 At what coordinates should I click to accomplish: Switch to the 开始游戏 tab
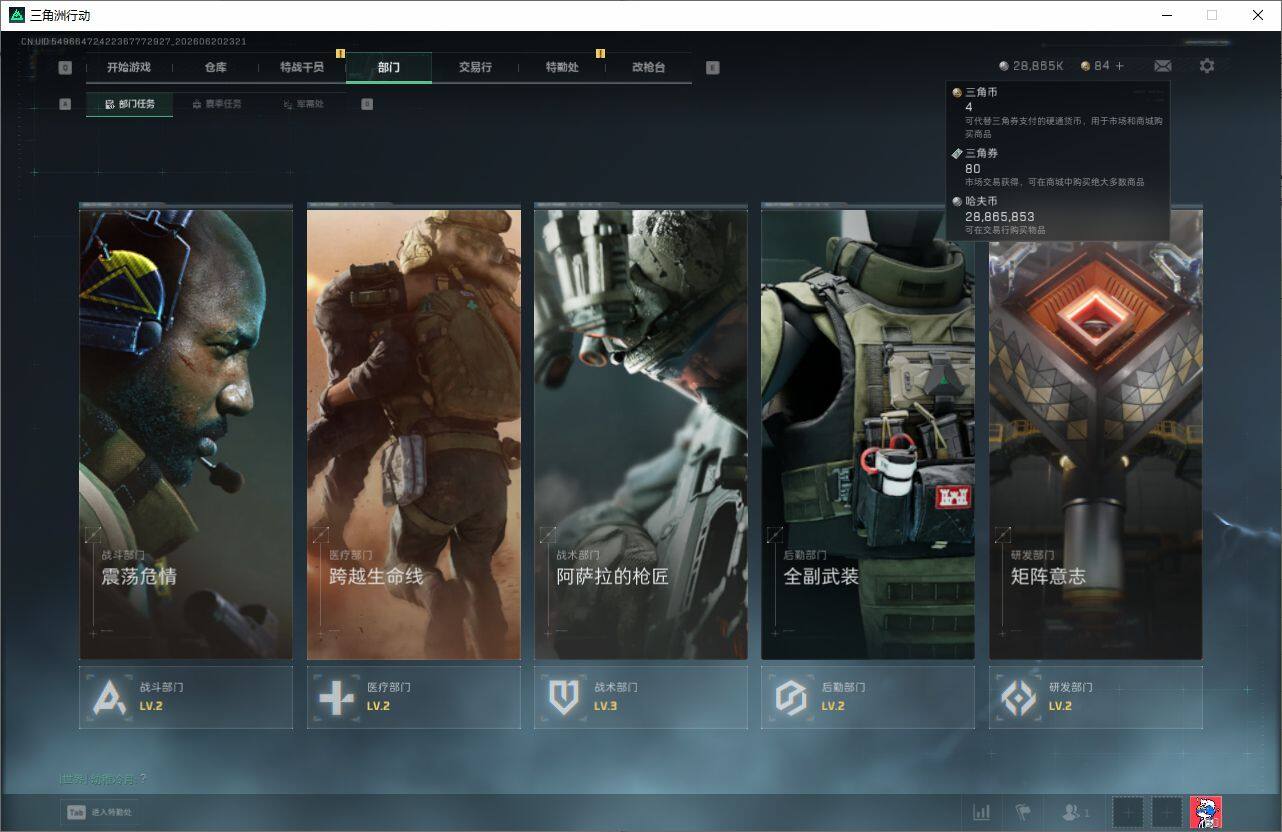129,67
